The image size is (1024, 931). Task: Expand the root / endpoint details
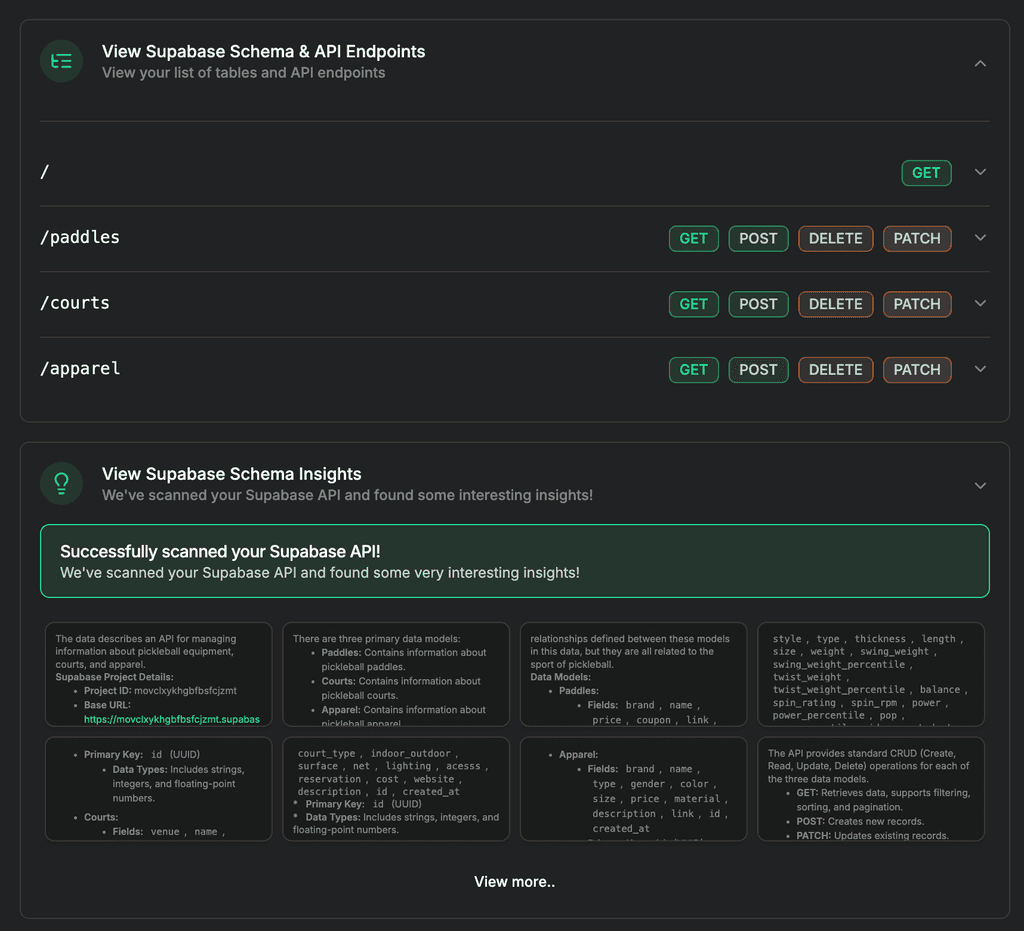pyautogui.click(x=980, y=172)
